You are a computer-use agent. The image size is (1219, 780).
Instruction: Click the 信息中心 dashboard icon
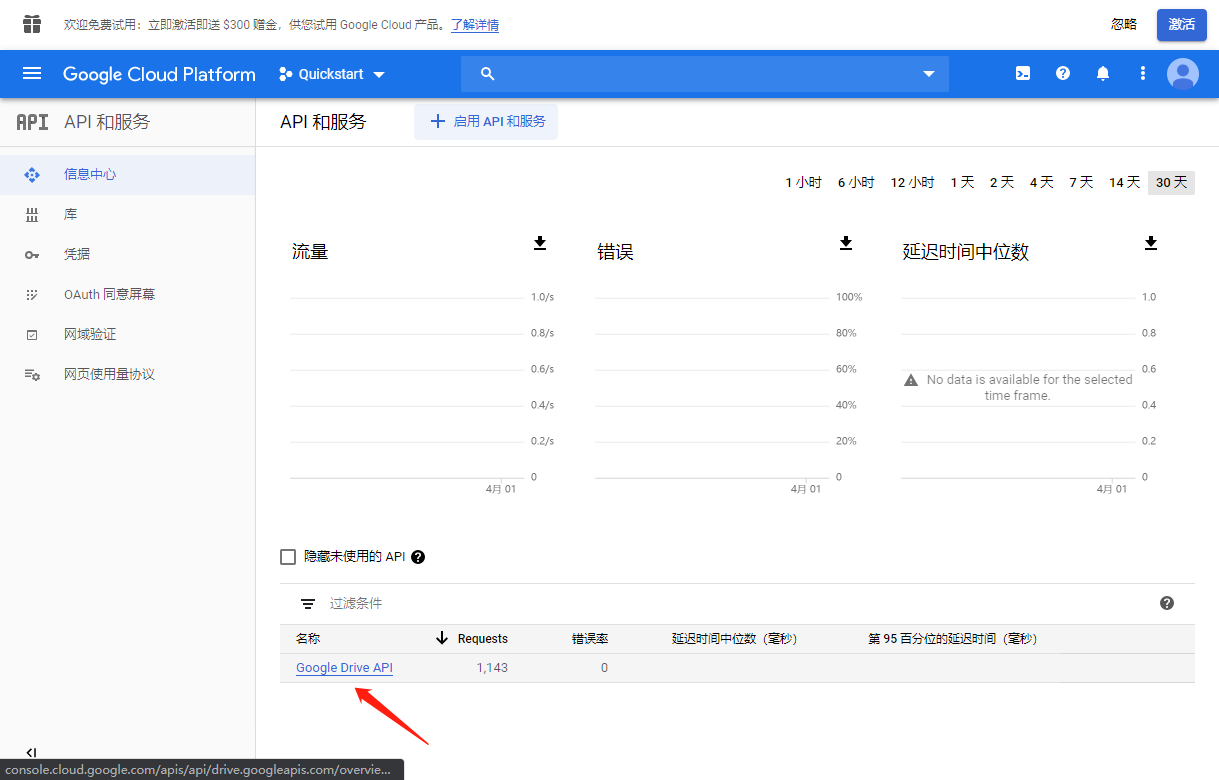tap(32, 174)
